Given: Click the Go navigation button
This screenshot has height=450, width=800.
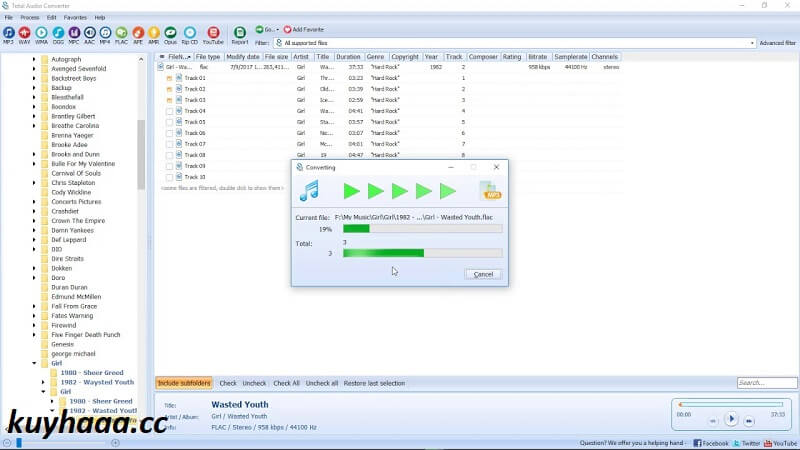Looking at the screenshot, I should (266, 30).
